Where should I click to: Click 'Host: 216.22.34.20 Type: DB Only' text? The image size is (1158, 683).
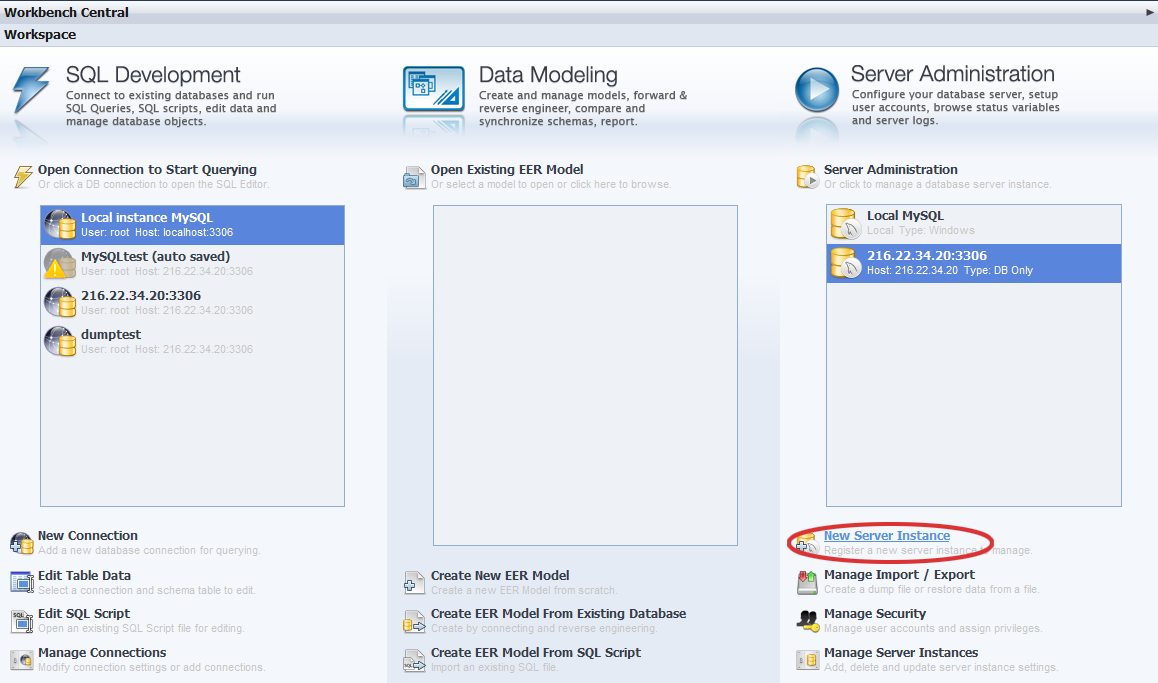950,270
